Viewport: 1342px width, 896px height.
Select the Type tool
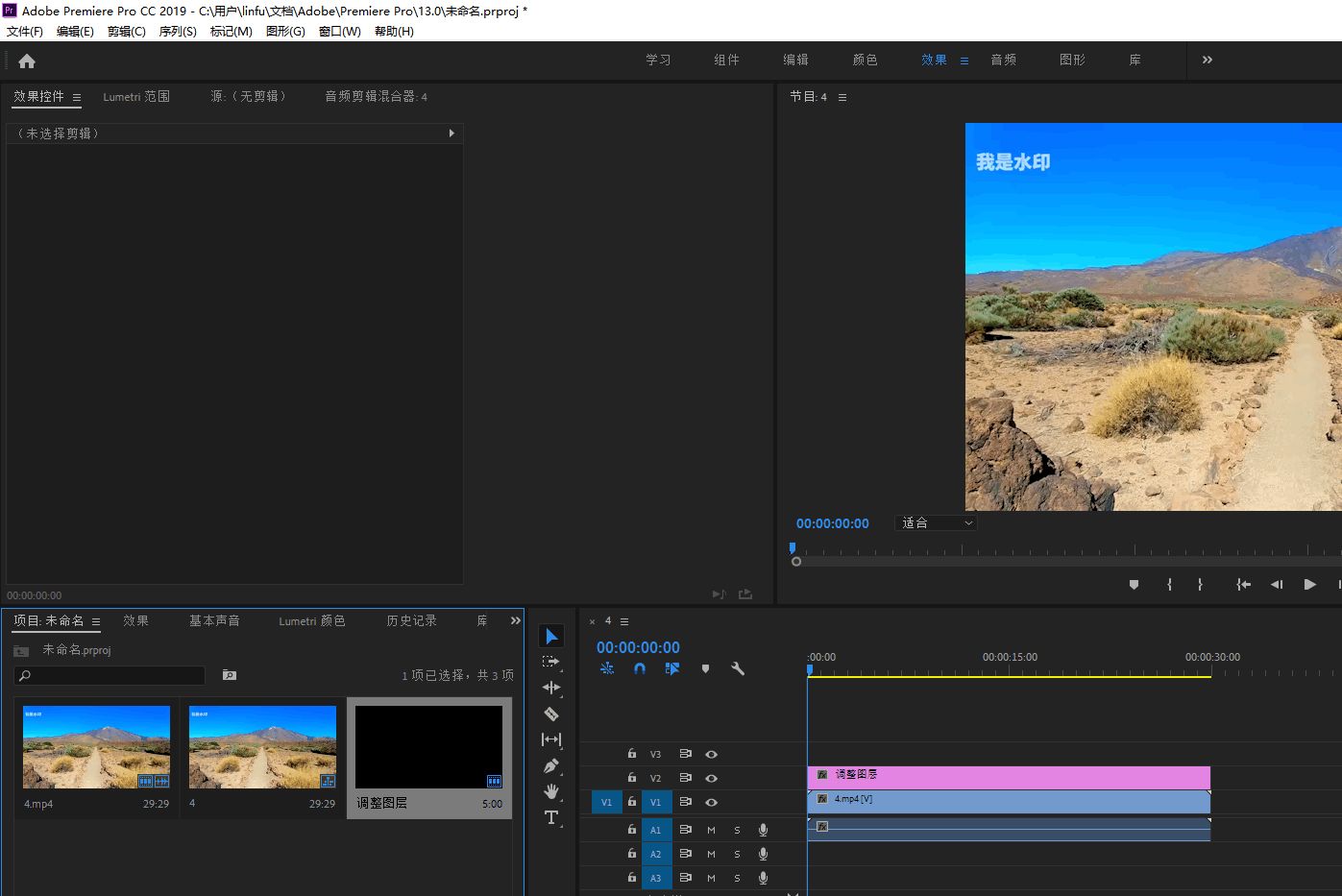[x=551, y=817]
